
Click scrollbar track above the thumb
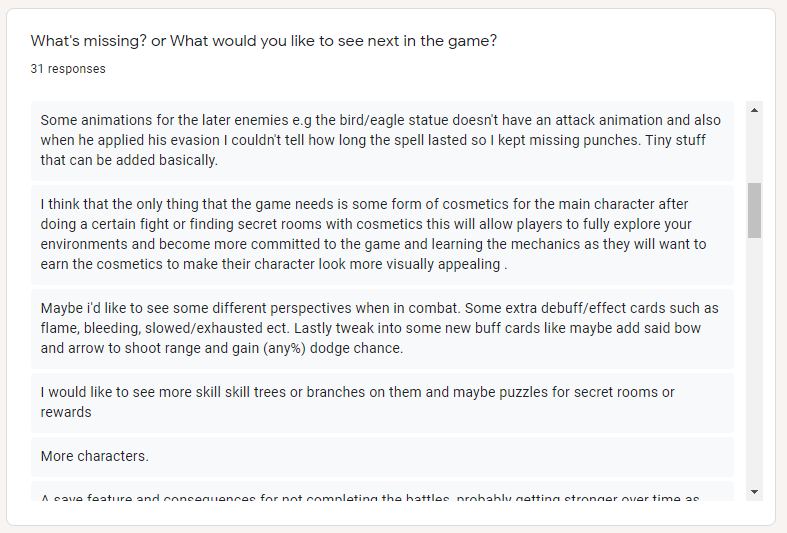pos(754,150)
